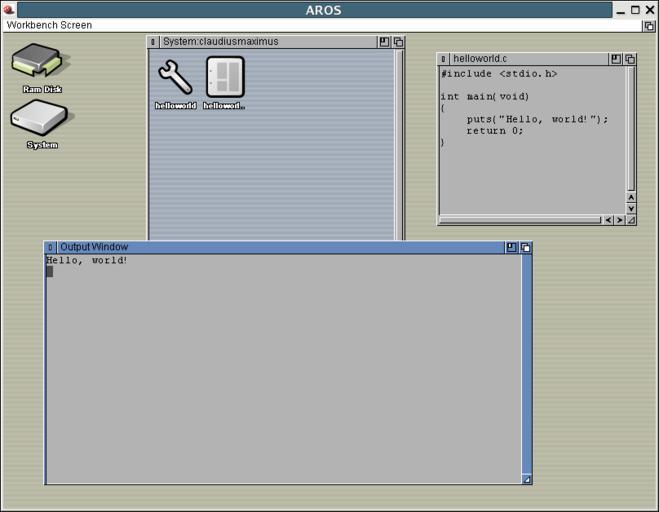The image size is (659, 512).
Task: Close the Output Window
Action: click(51, 247)
